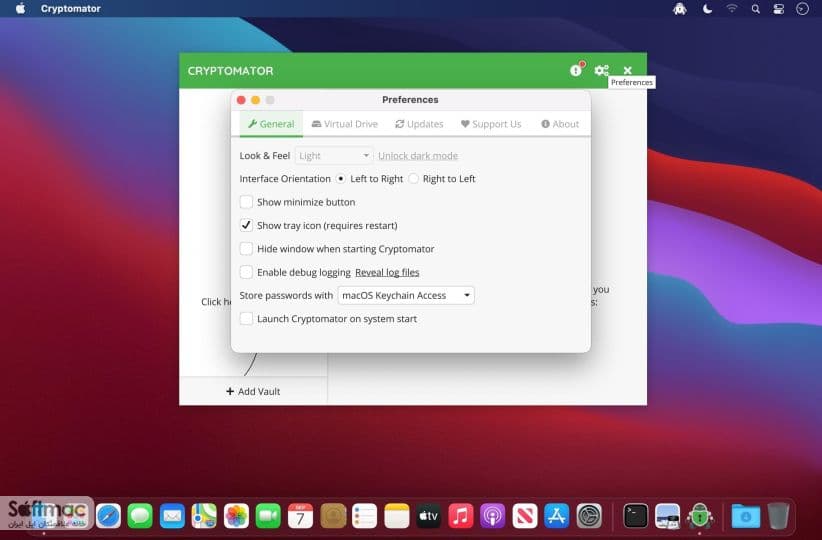
Task: Enable Show minimize button checkbox
Action: coord(246,202)
